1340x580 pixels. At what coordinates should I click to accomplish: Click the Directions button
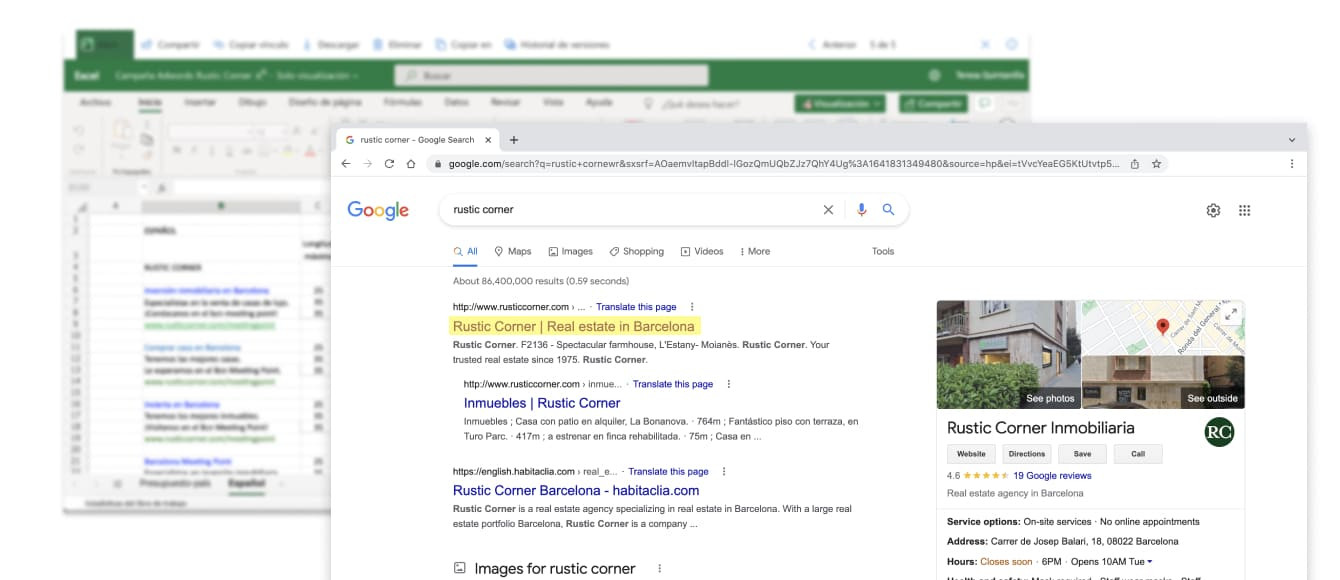(1027, 453)
